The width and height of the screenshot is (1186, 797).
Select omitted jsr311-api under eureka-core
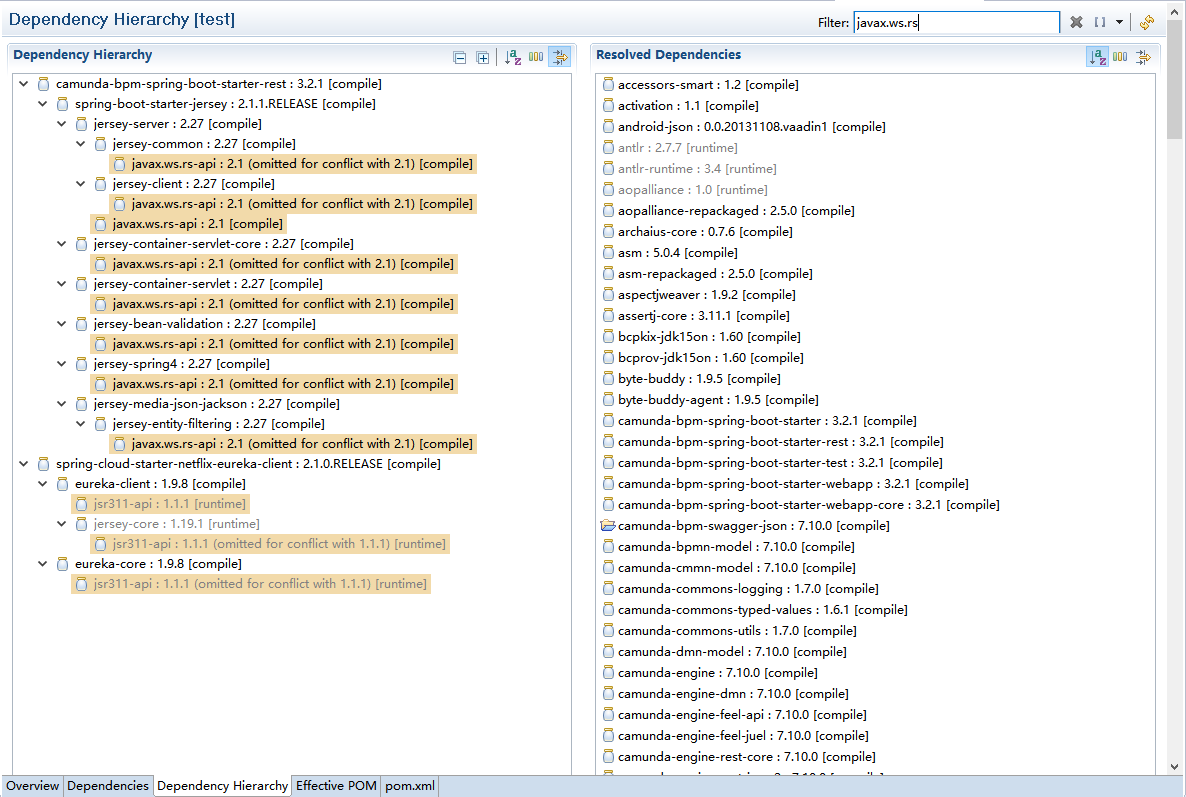tap(251, 584)
